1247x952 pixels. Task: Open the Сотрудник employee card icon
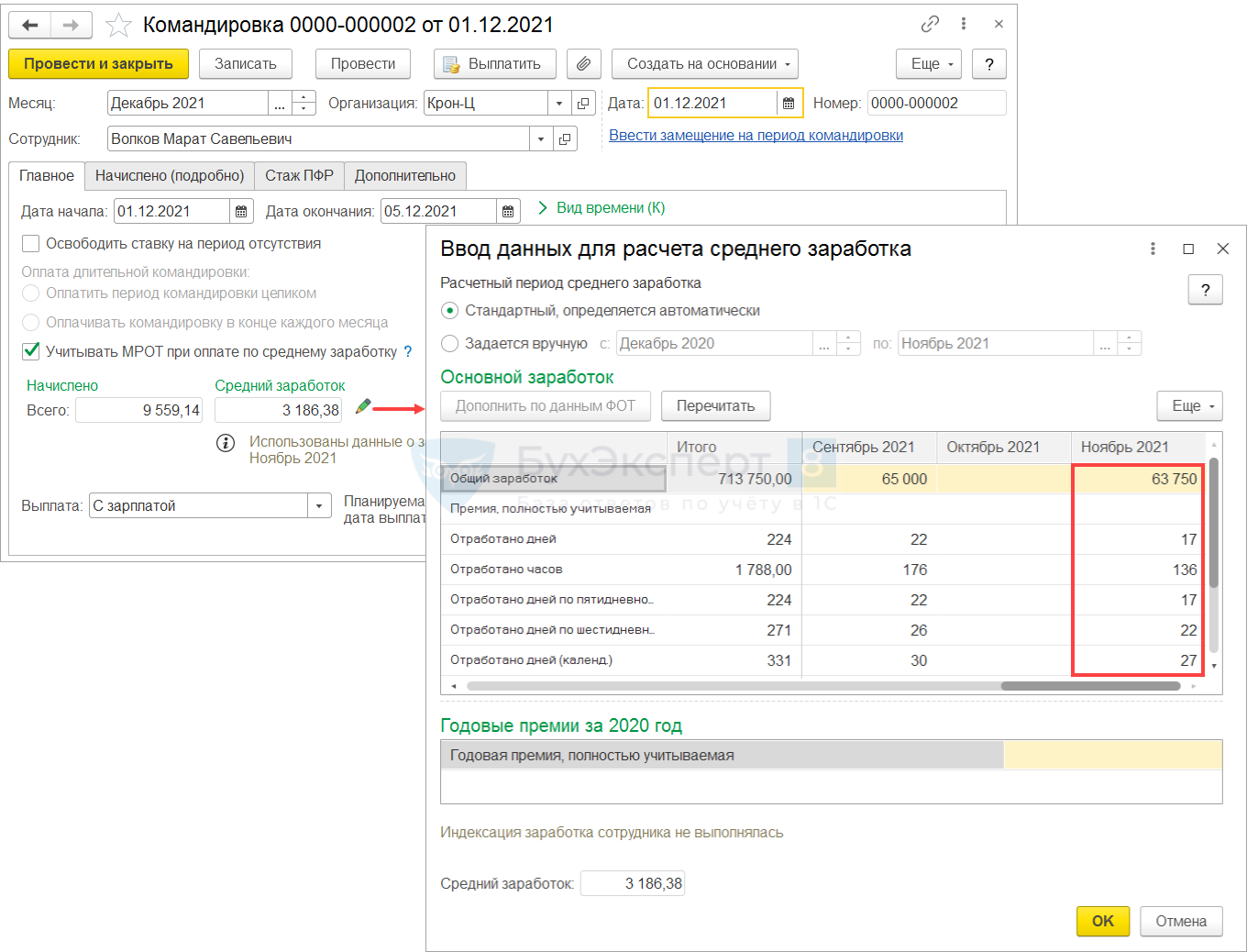tap(566, 139)
